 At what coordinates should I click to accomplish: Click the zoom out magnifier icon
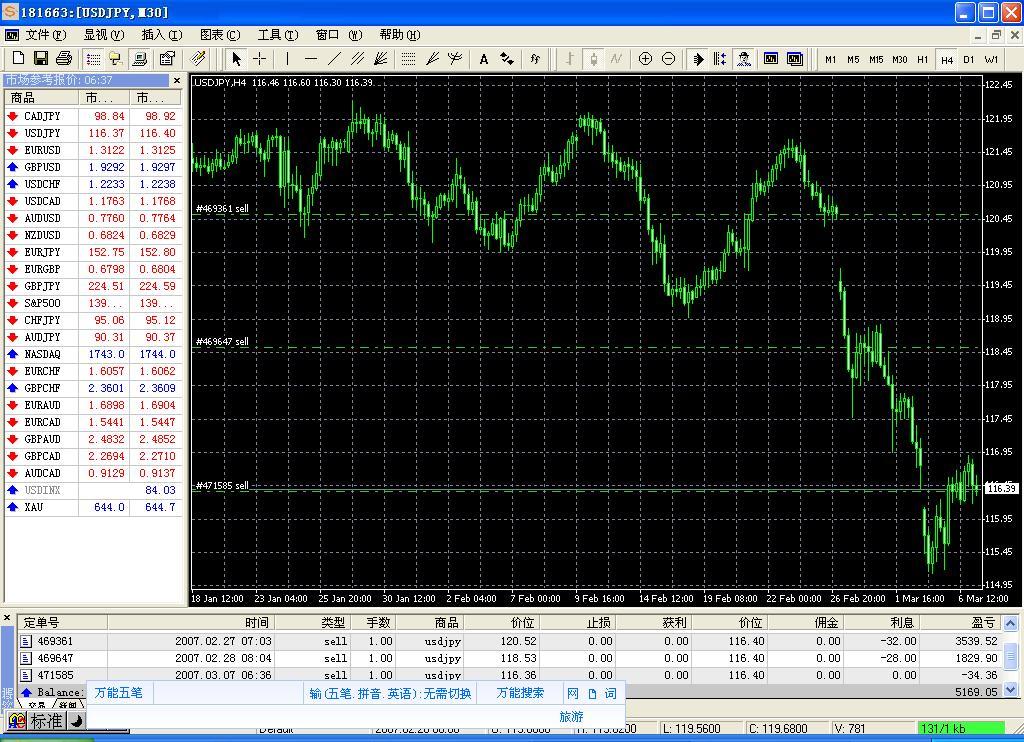(x=668, y=59)
